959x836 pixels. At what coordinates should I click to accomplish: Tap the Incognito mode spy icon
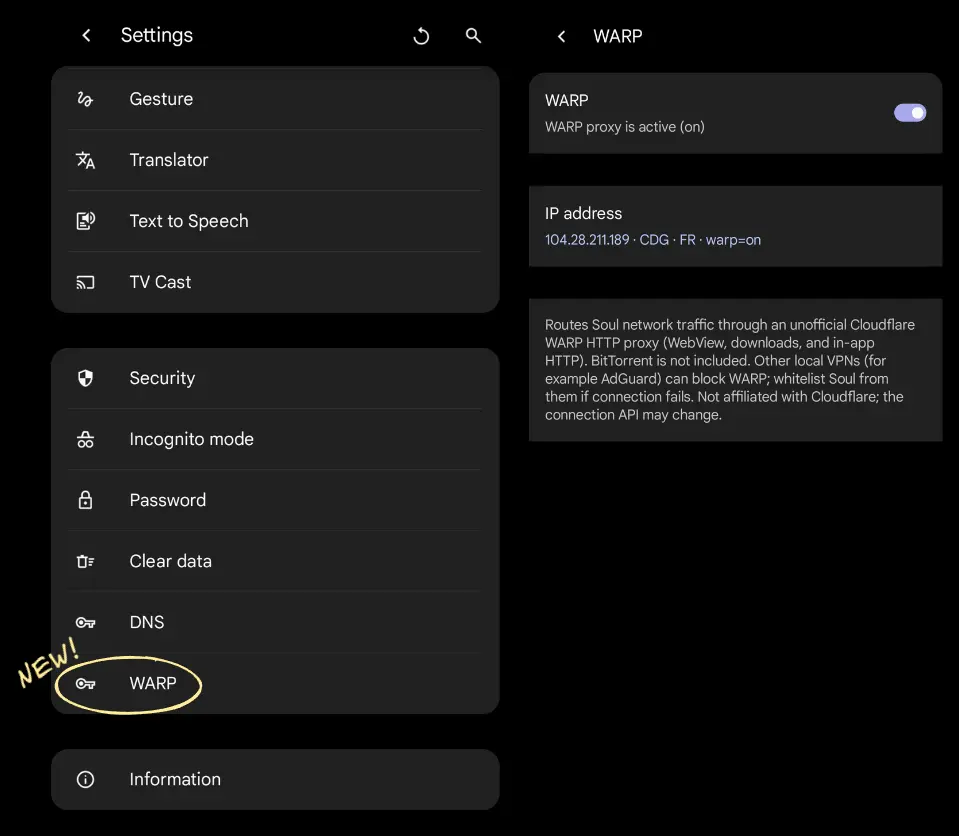tap(85, 439)
